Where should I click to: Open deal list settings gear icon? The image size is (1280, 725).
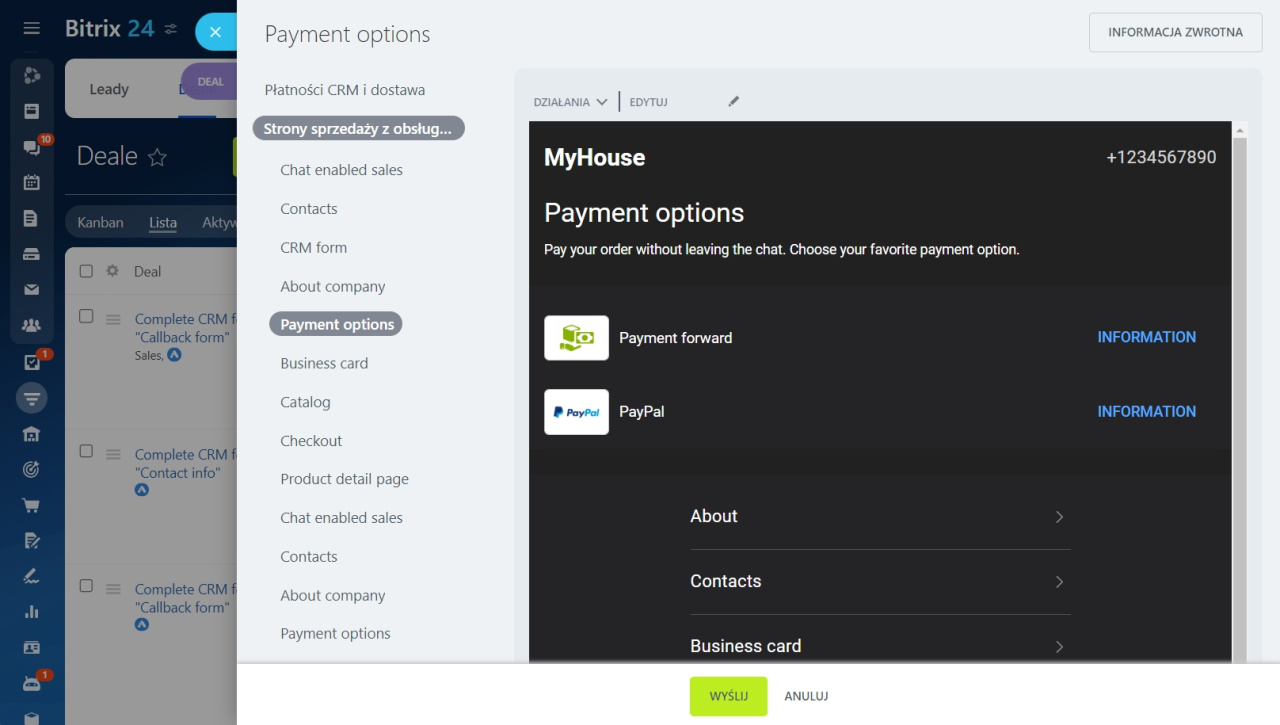113,271
